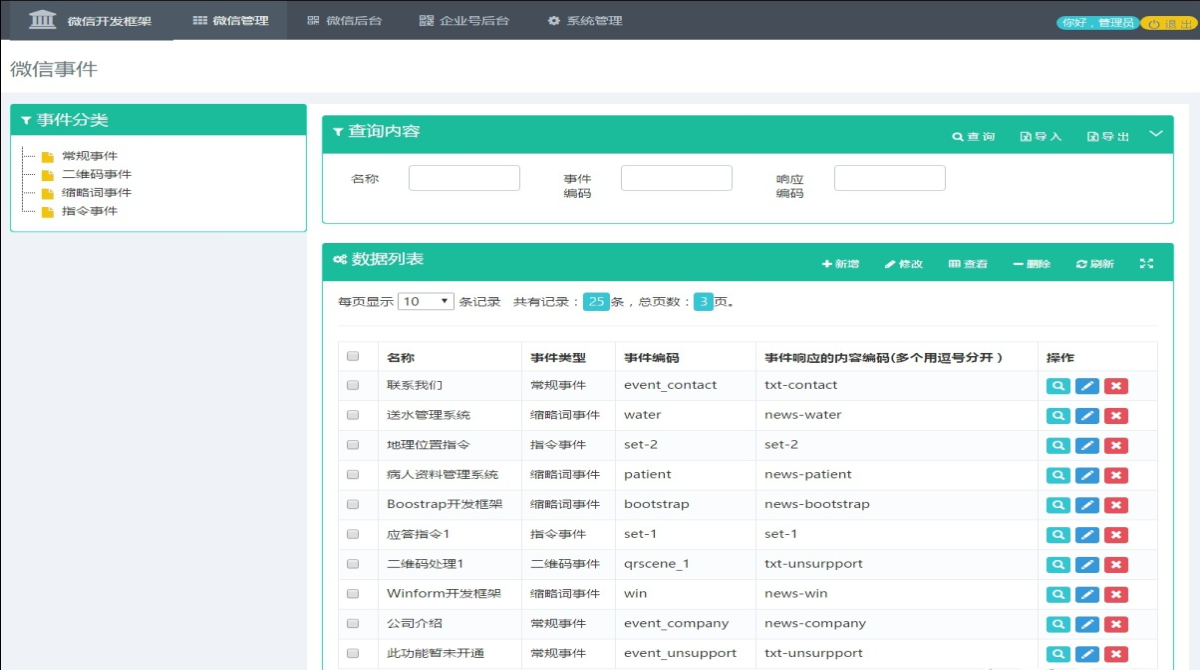Select the 常规事件 tree folder

(80, 156)
